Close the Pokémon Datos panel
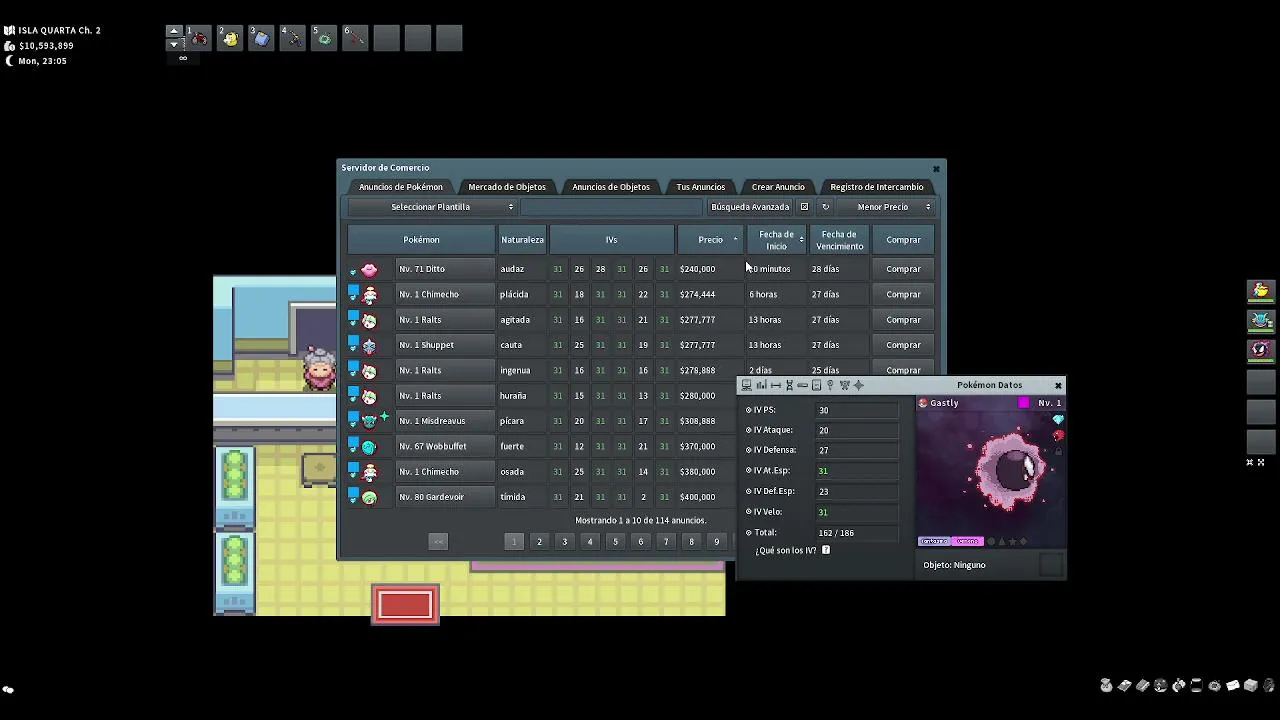Image resolution: width=1280 pixels, height=720 pixels. tap(1058, 385)
